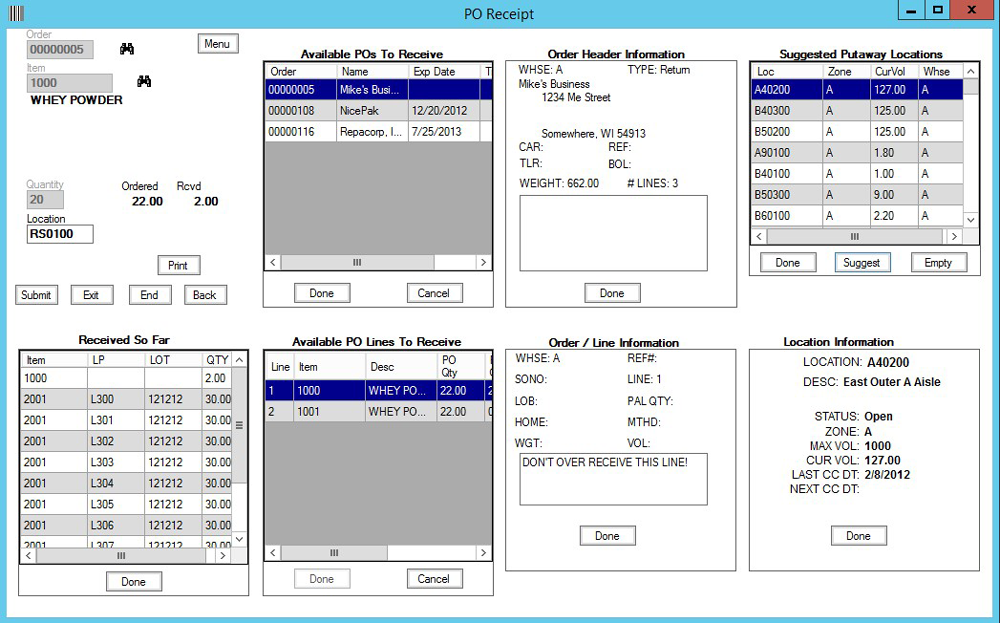The width and height of the screenshot is (1000, 623).
Task: Select putaway location B40100
Action: click(x=857, y=173)
